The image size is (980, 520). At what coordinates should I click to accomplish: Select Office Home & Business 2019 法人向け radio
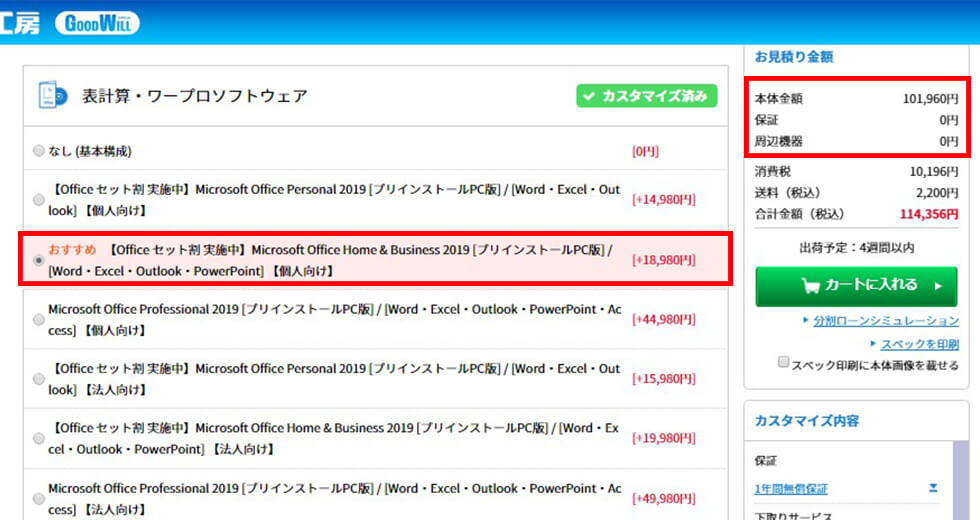pyautogui.click(x=39, y=438)
